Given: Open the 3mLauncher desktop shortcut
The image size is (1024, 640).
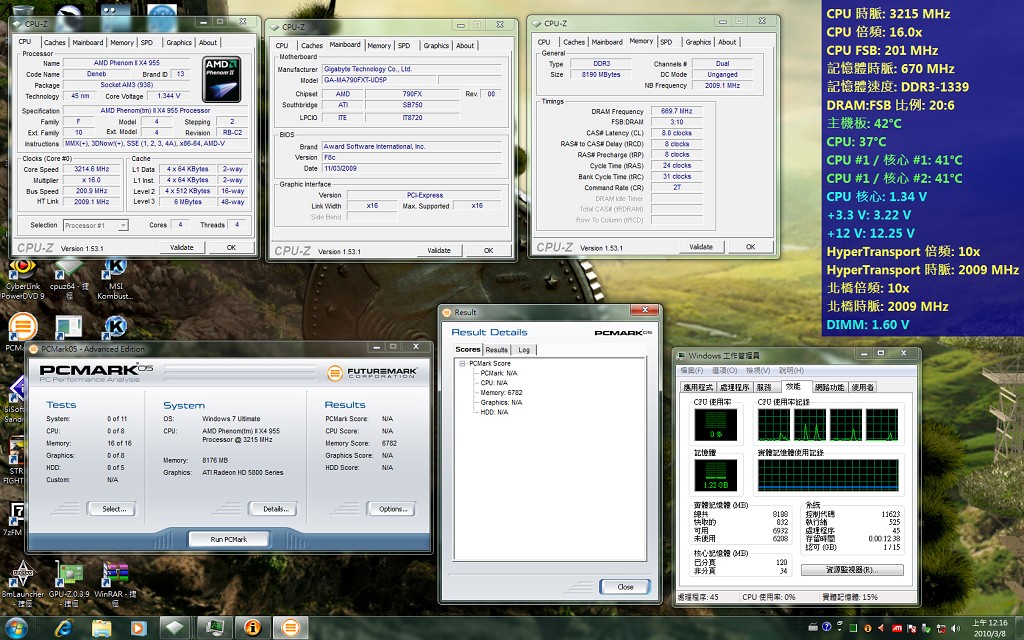Looking at the screenshot, I should coord(23,583).
